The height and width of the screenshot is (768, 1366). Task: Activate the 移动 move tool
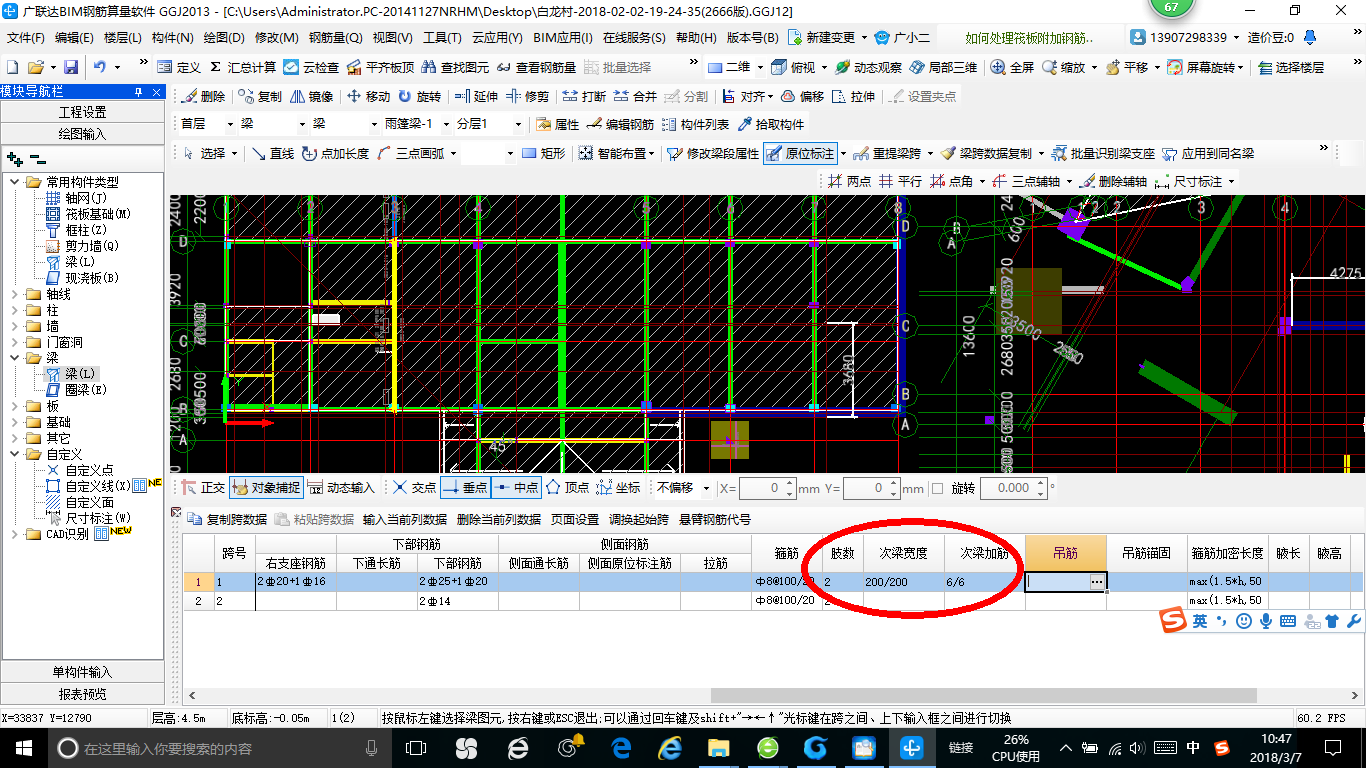368,97
